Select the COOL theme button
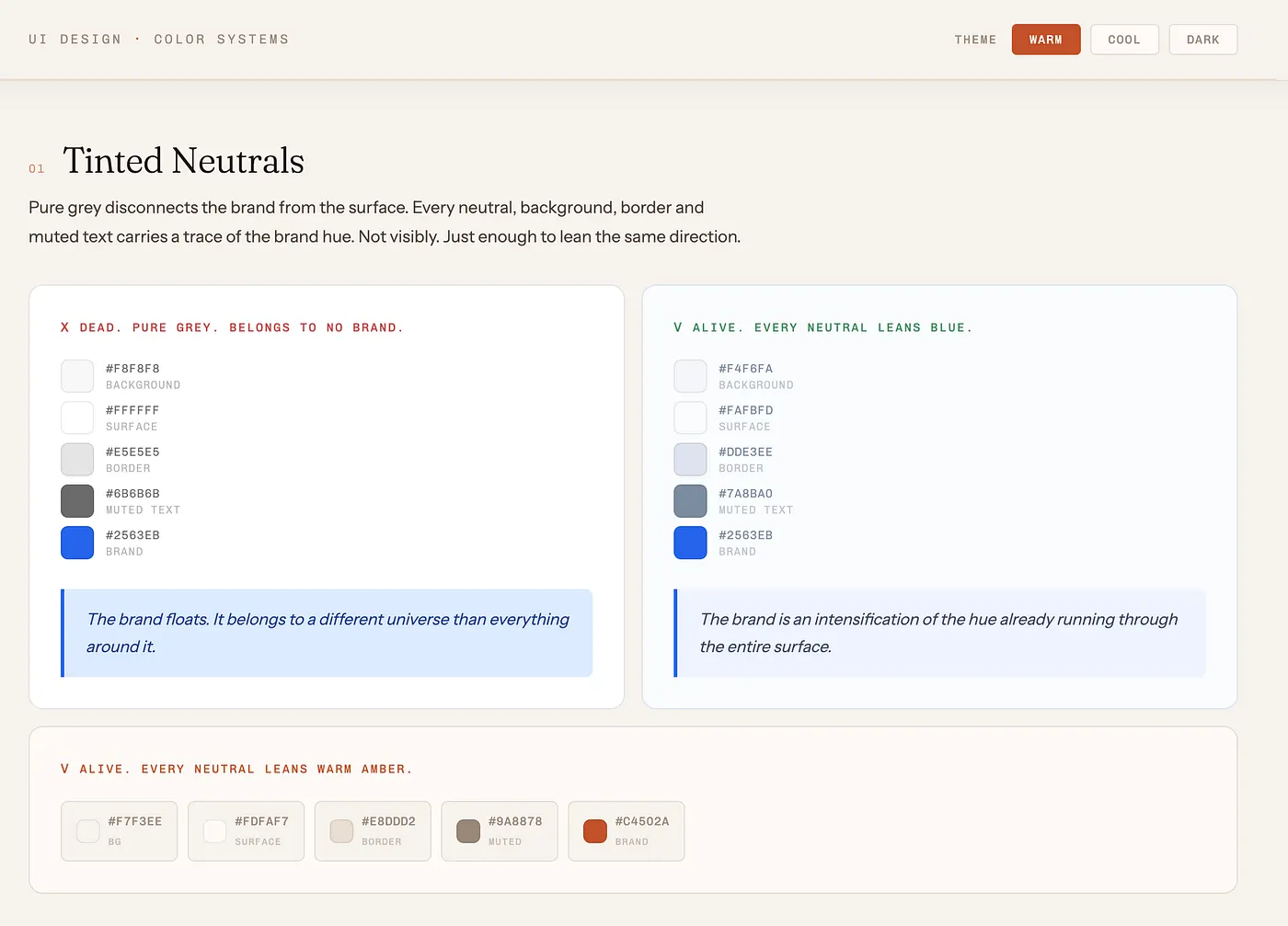Viewport: 1288px width, 926px height. 1123,40
